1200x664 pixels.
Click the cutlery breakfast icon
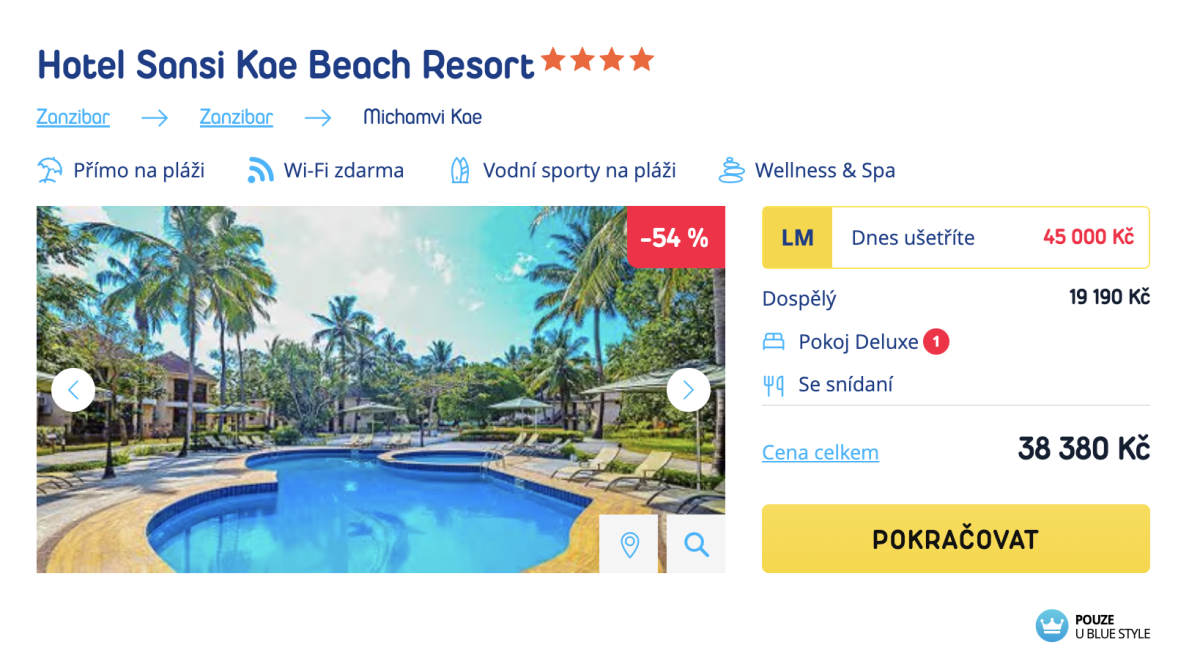pyautogui.click(x=773, y=385)
